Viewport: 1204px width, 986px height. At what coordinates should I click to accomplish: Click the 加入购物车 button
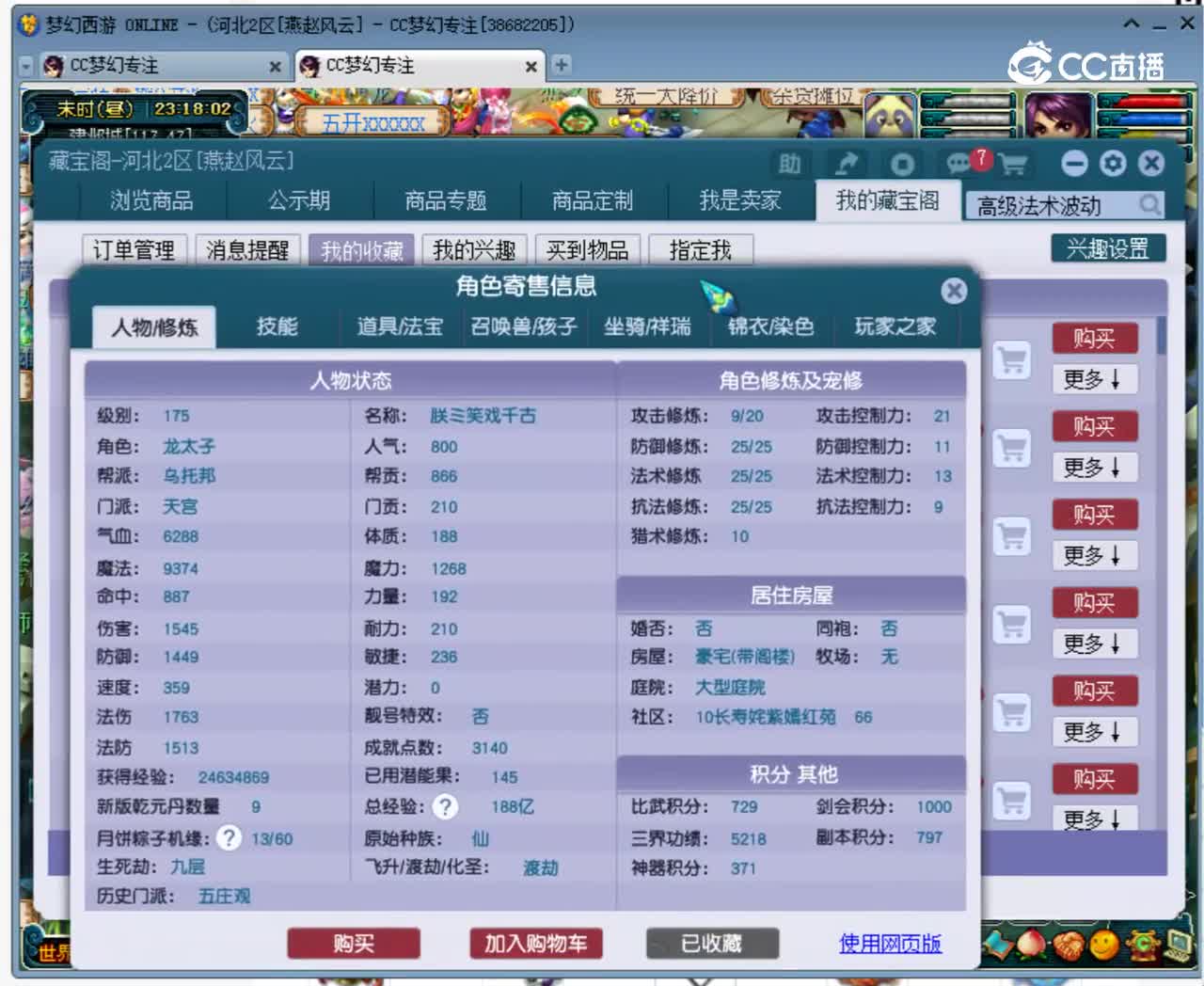tap(536, 943)
